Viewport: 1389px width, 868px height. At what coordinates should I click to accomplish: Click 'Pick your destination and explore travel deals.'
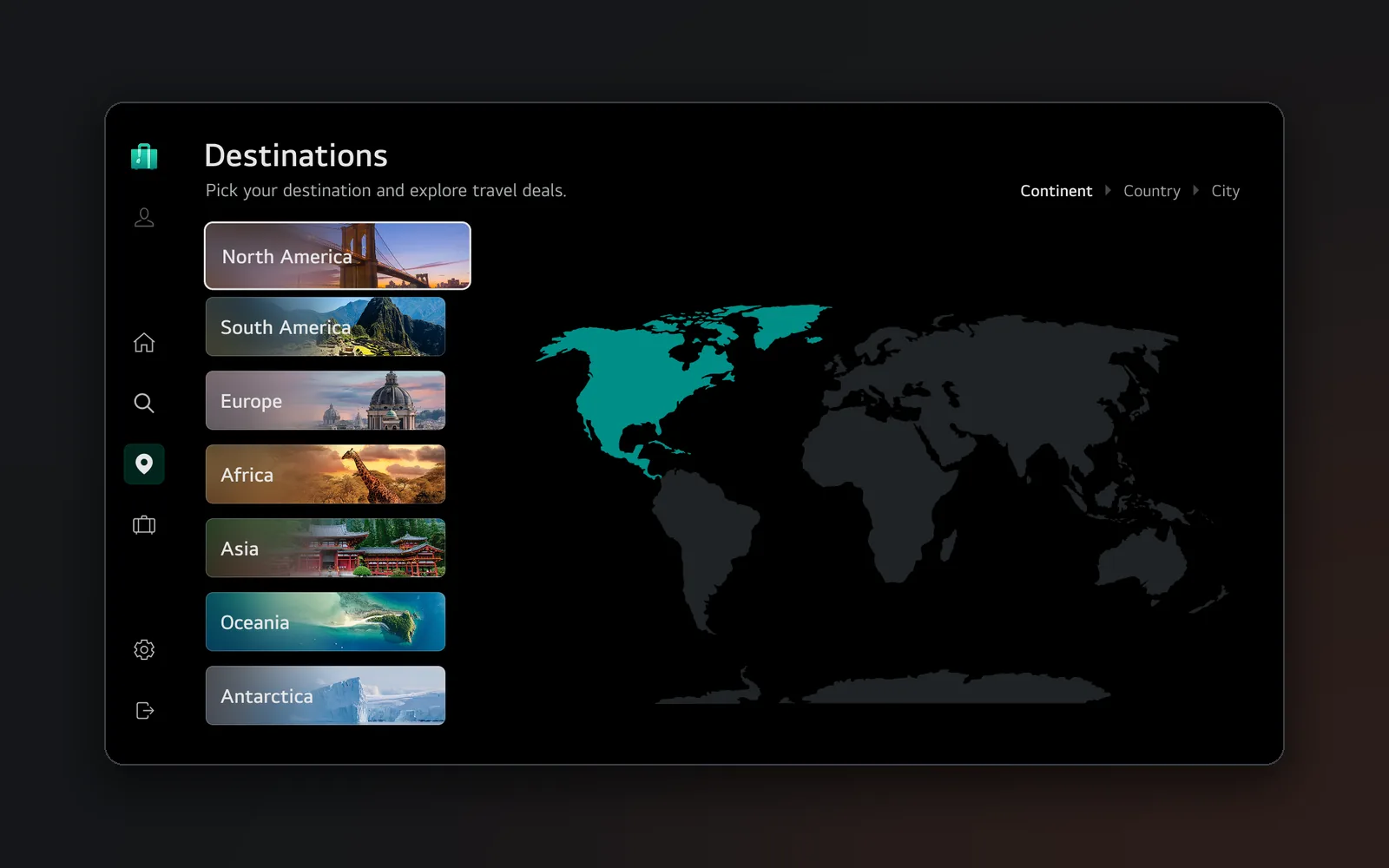coord(385,191)
